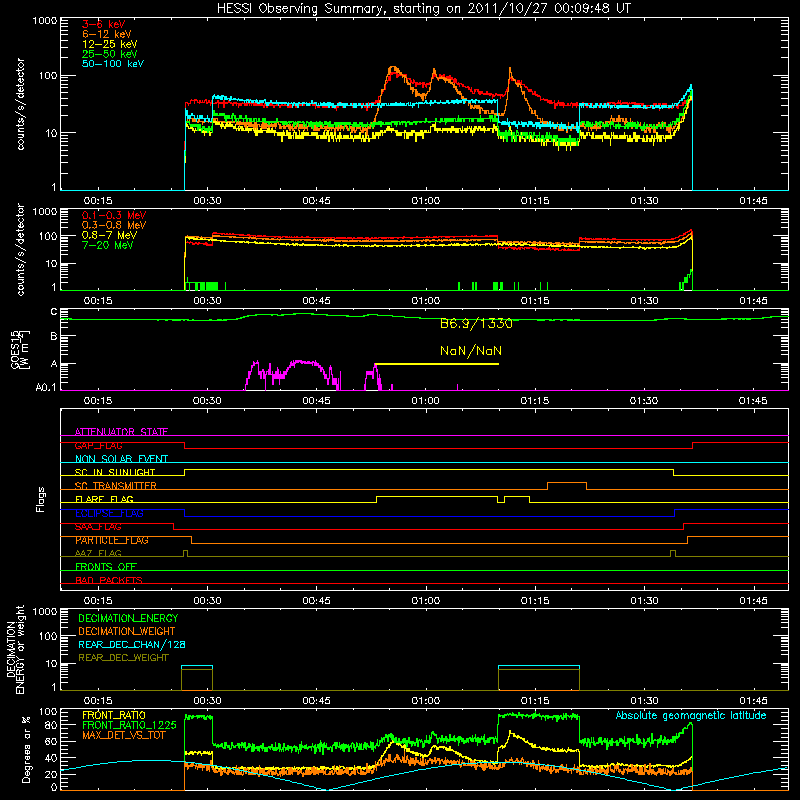Select the cyan 50-100 keV legend label
Viewport: 800px width, 800px height.
click(113, 64)
